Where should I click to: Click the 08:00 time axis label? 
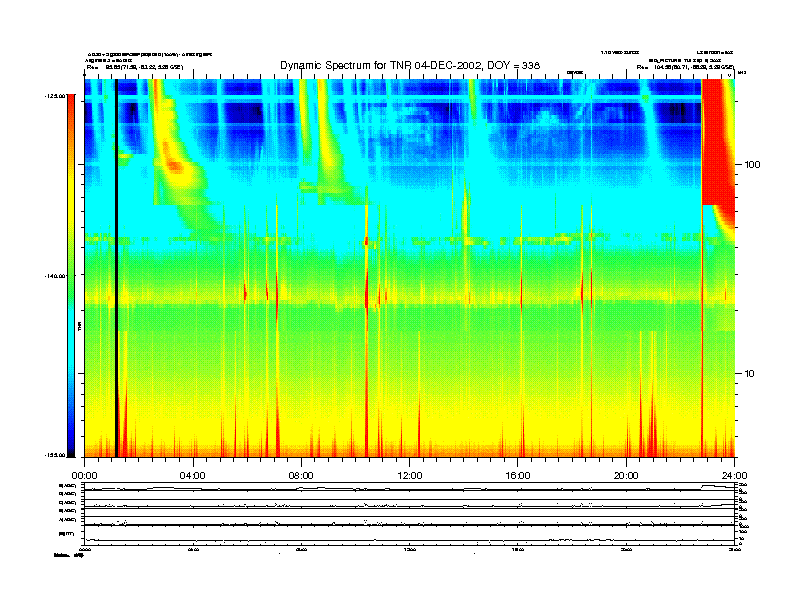click(301, 476)
